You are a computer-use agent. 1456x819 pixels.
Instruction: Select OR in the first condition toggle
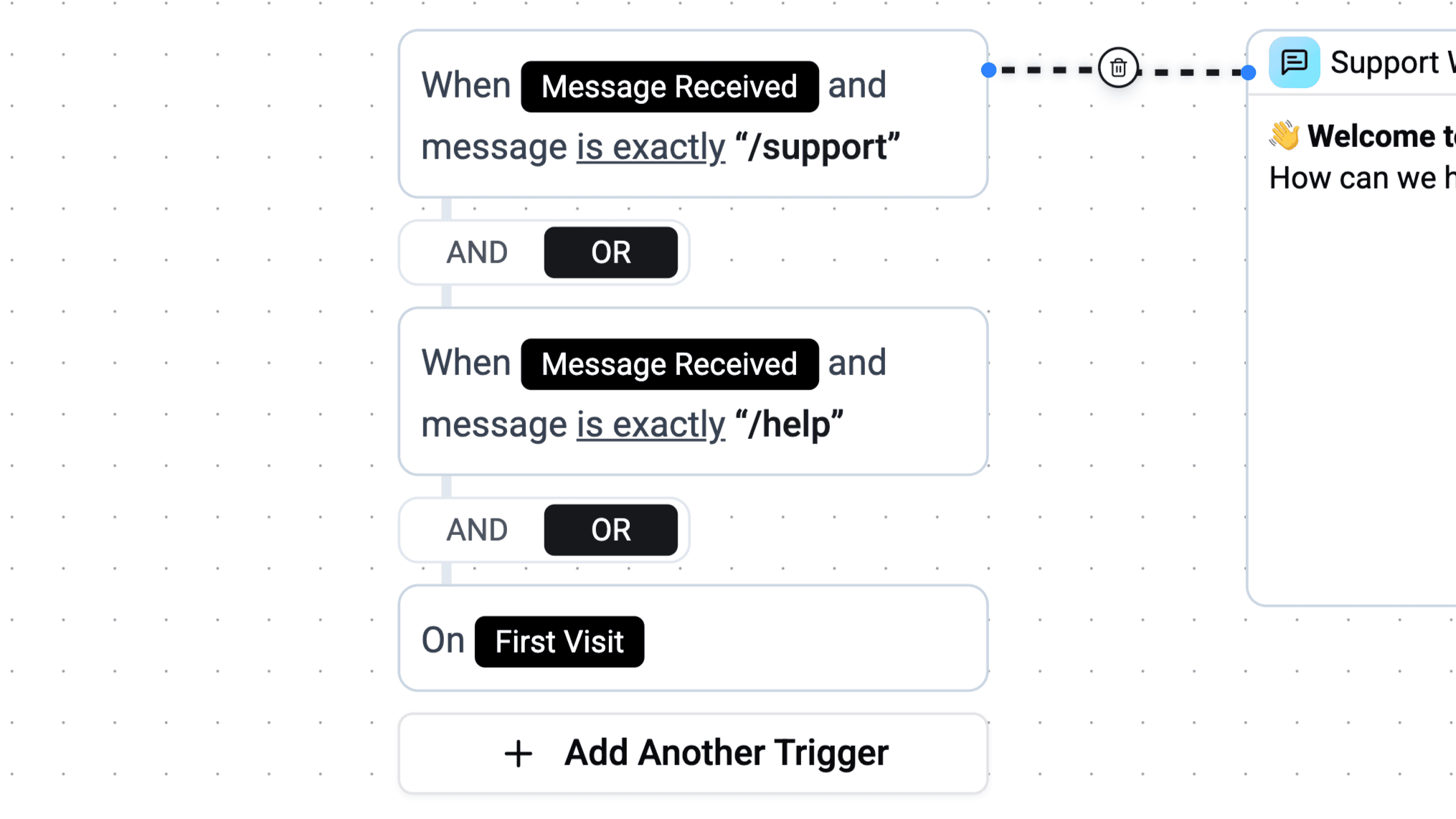coord(610,252)
